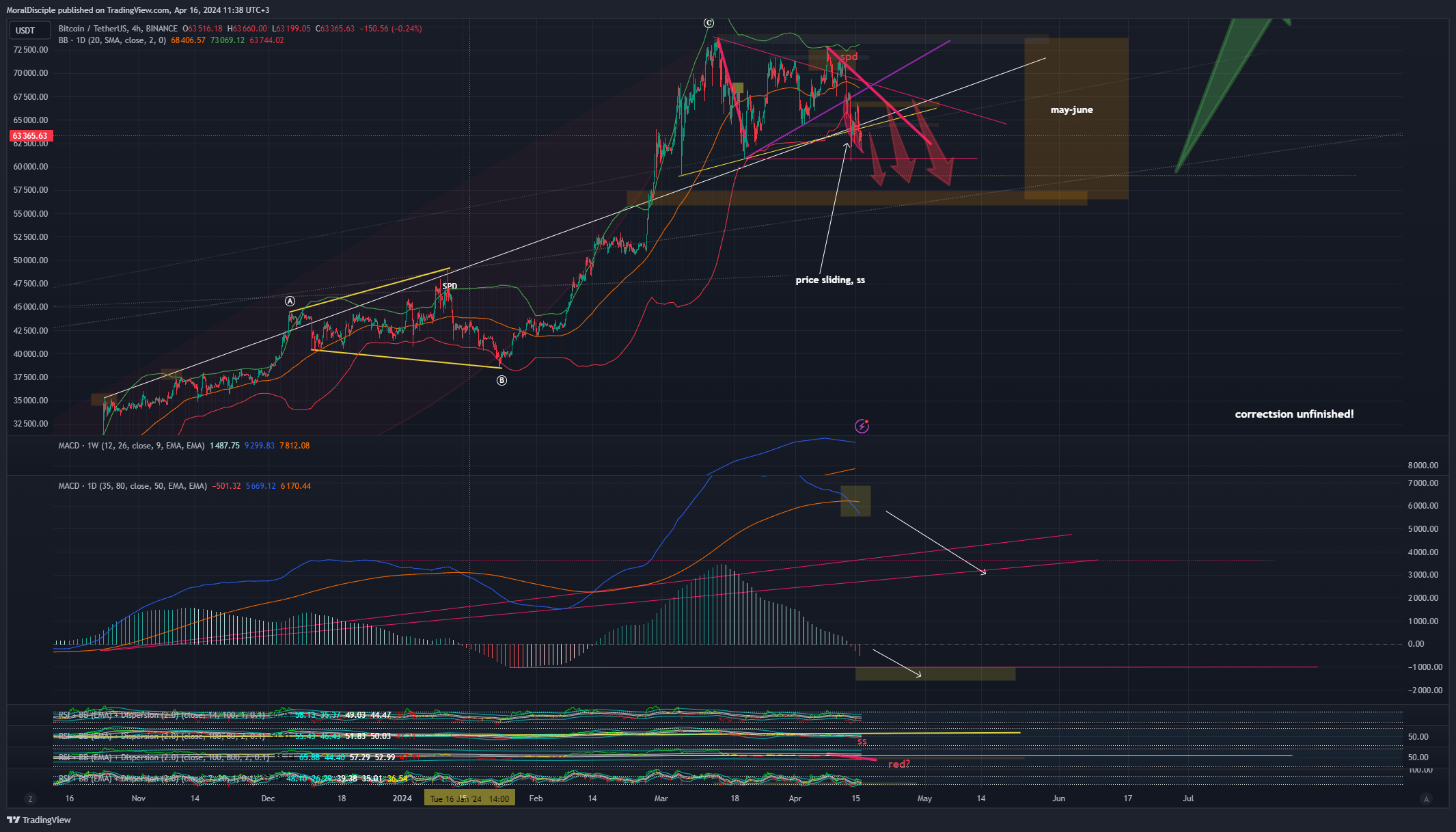Click the 'Apr' time axis label

pyautogui.click(x=795, y=799)
